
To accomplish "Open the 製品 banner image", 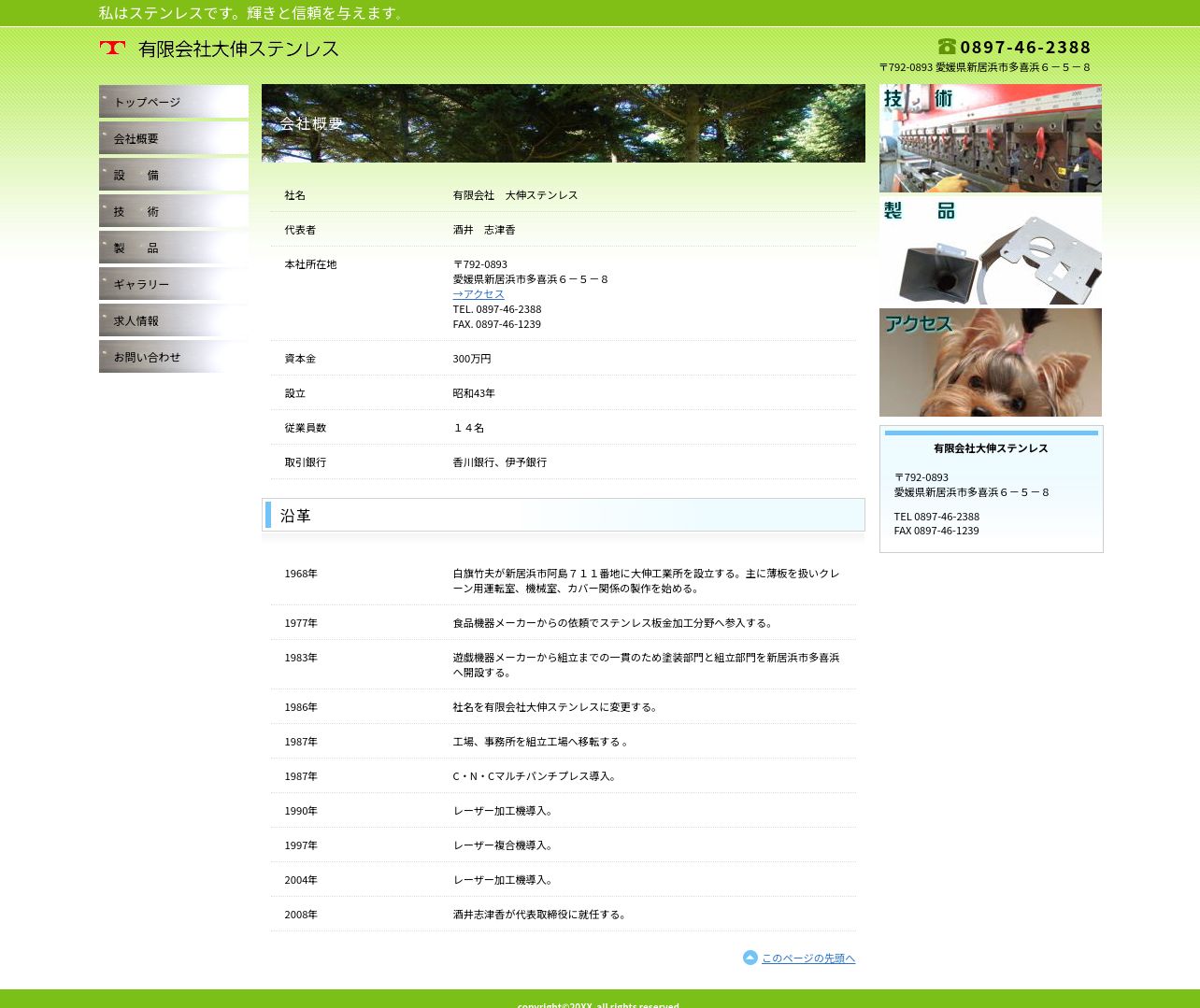I will pyautogui.click(x=991, y=250).
